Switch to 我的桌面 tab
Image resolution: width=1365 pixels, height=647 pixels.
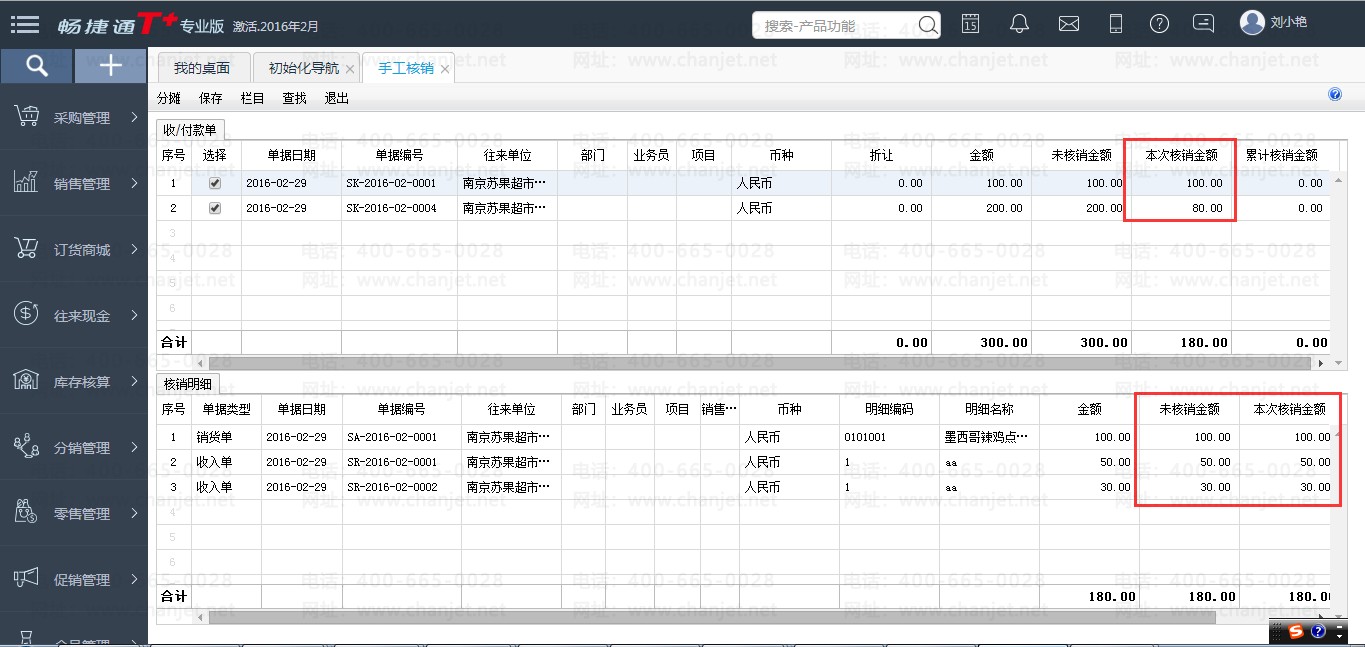click(x=201, y=69)
